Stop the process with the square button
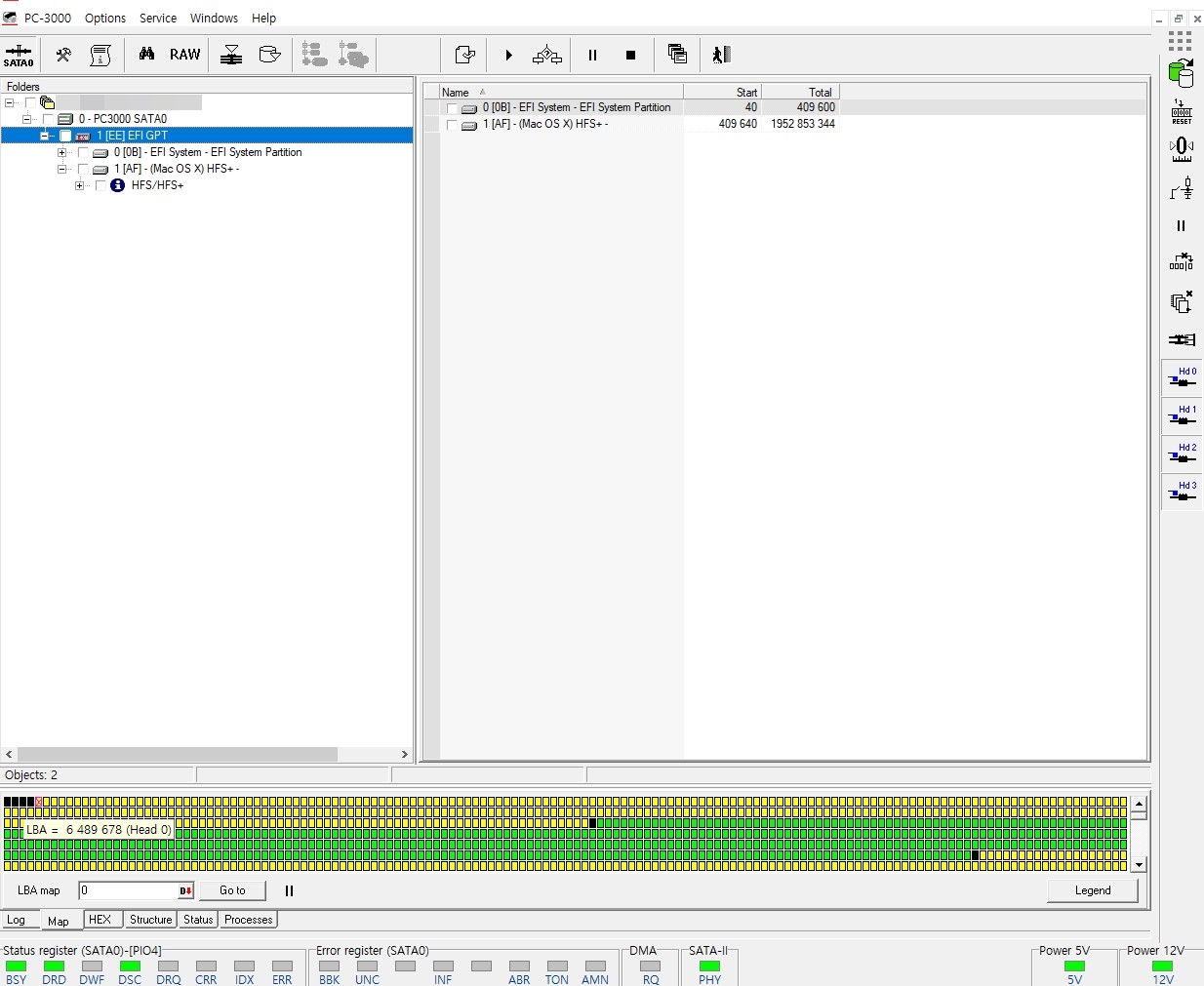The width and height of the screenshot is (1204, 986). [x=630, y=56]
